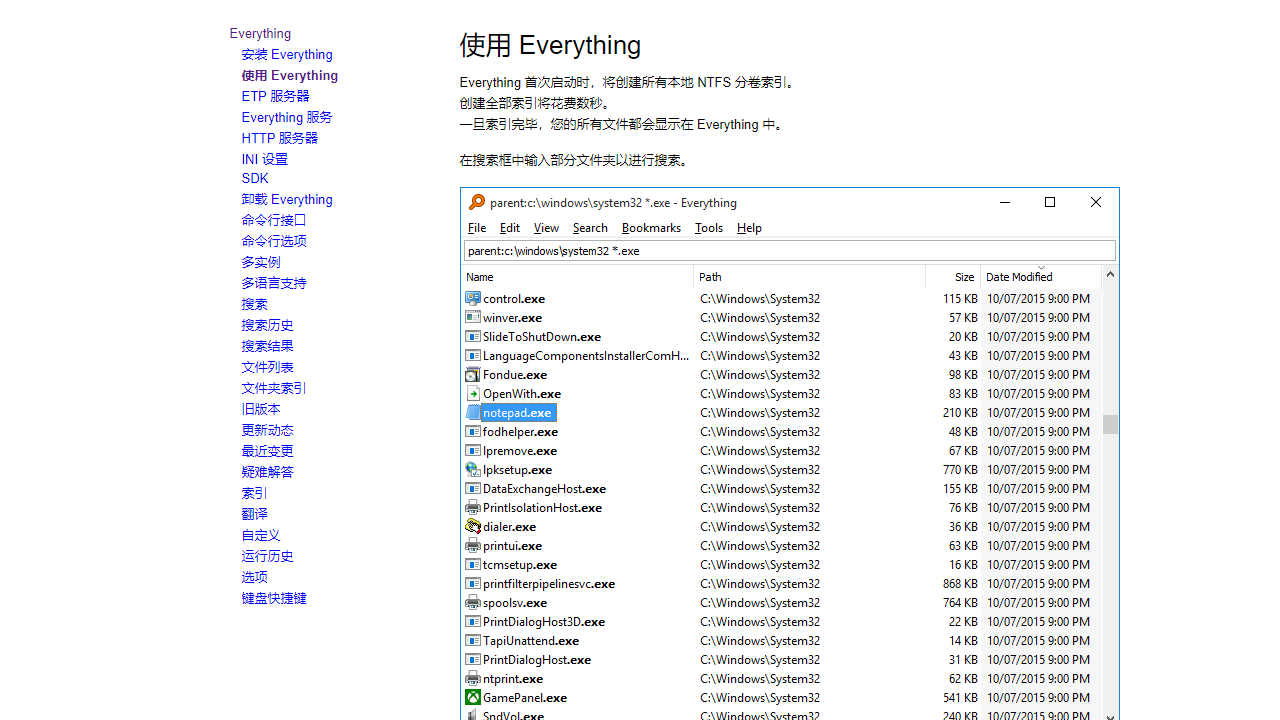Screen dimensions: 1280x720
Task: Click the Date Modified sort indicator
Action: tap(1041, 269)
